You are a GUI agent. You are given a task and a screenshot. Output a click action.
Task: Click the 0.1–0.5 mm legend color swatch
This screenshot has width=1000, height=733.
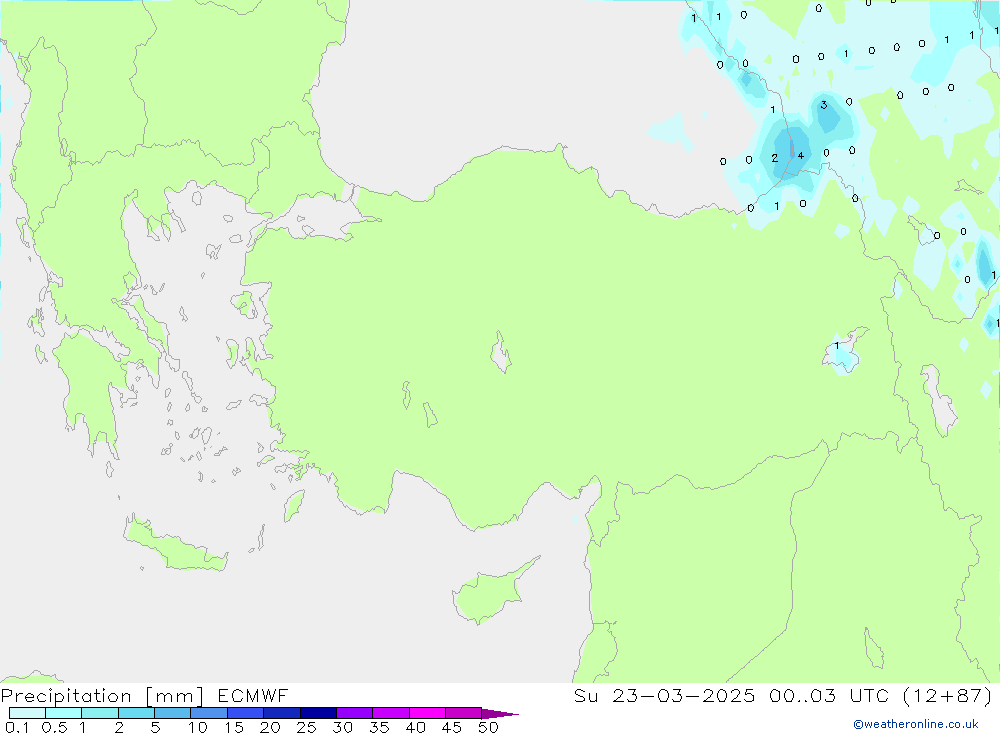pyautogui.click(x=27, y=713)
